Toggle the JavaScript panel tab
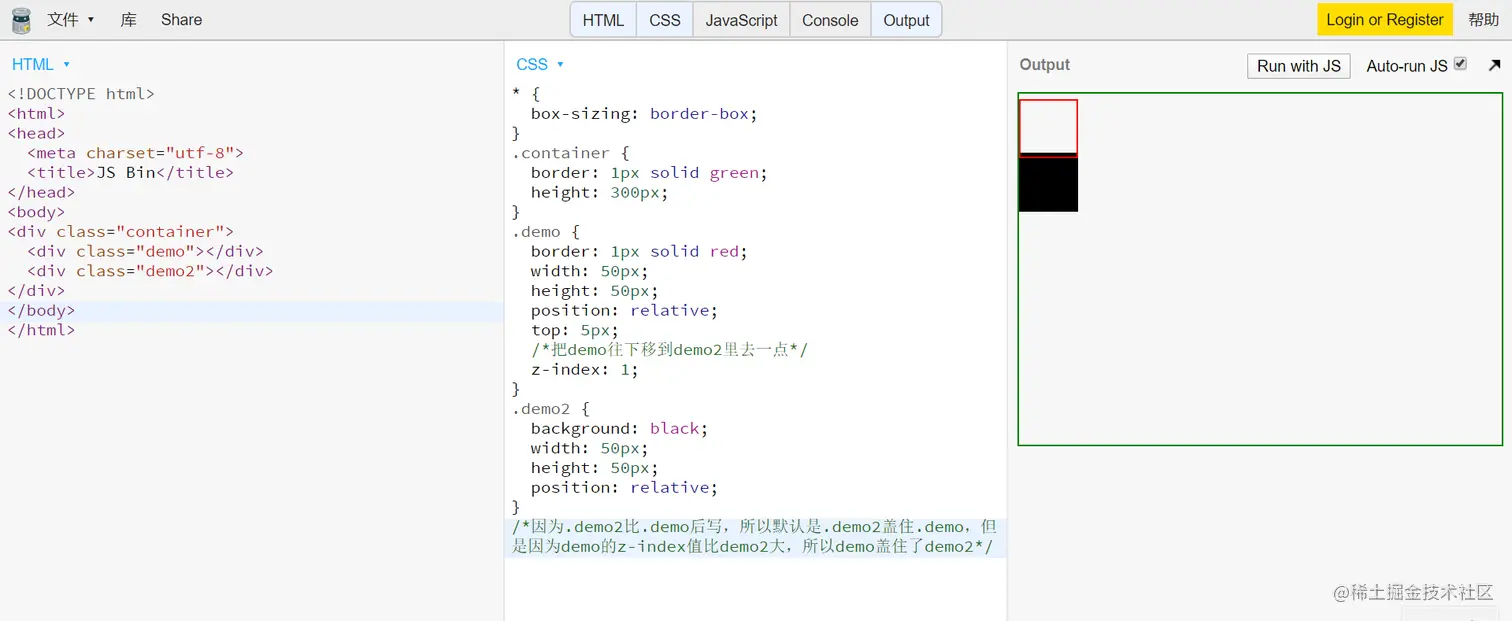1512x621 pixels. 742,20
